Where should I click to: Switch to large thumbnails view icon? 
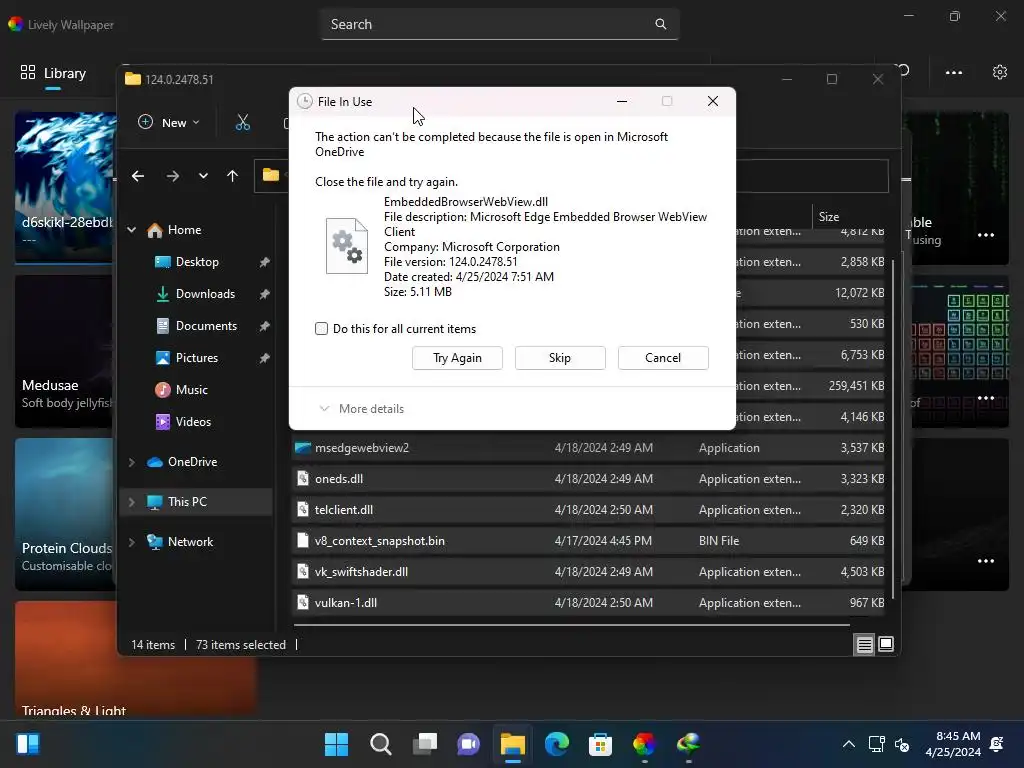coord(886,645)
